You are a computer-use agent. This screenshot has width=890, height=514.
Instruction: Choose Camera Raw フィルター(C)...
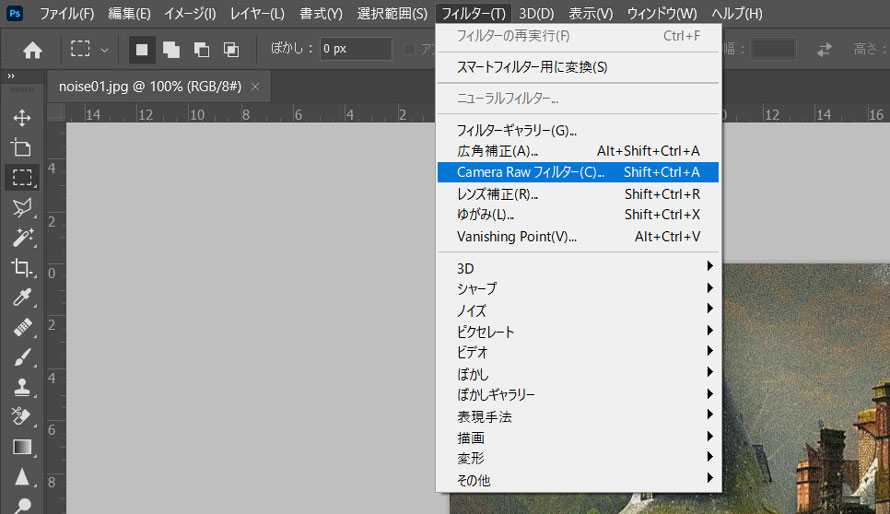pyautogui.click(x=578, y=172)
